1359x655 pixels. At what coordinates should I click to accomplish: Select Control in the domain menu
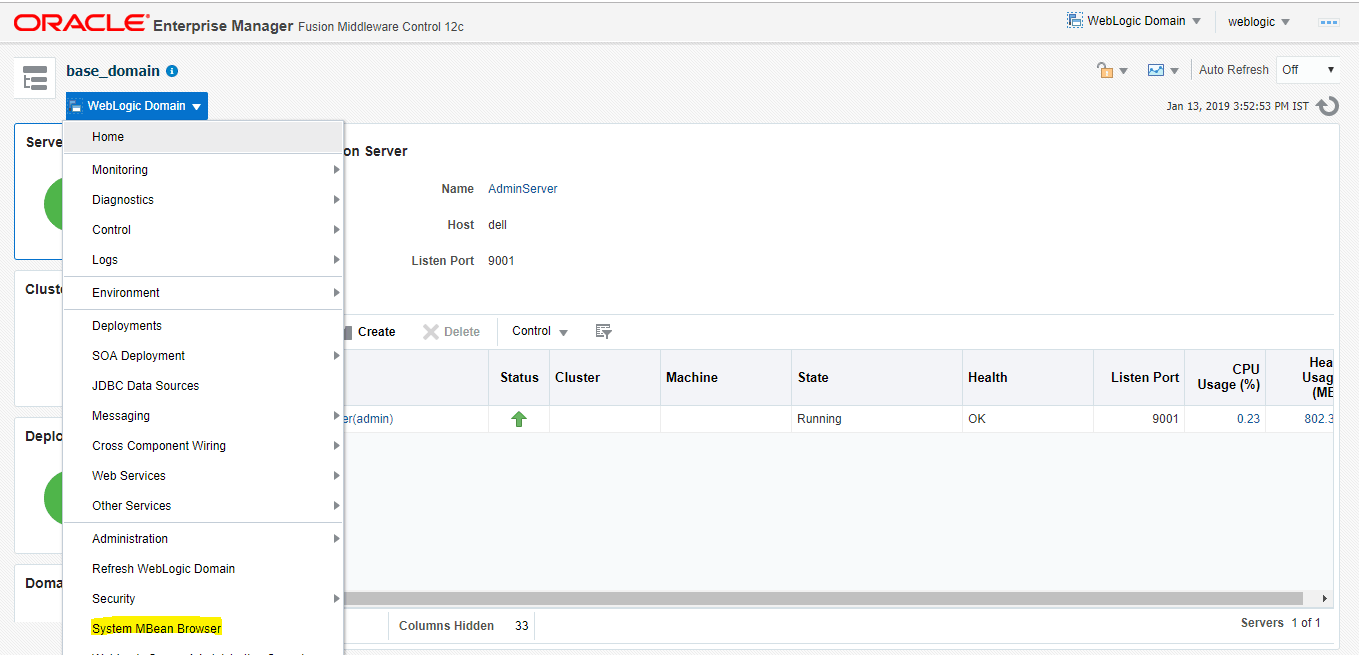point(203,230)
